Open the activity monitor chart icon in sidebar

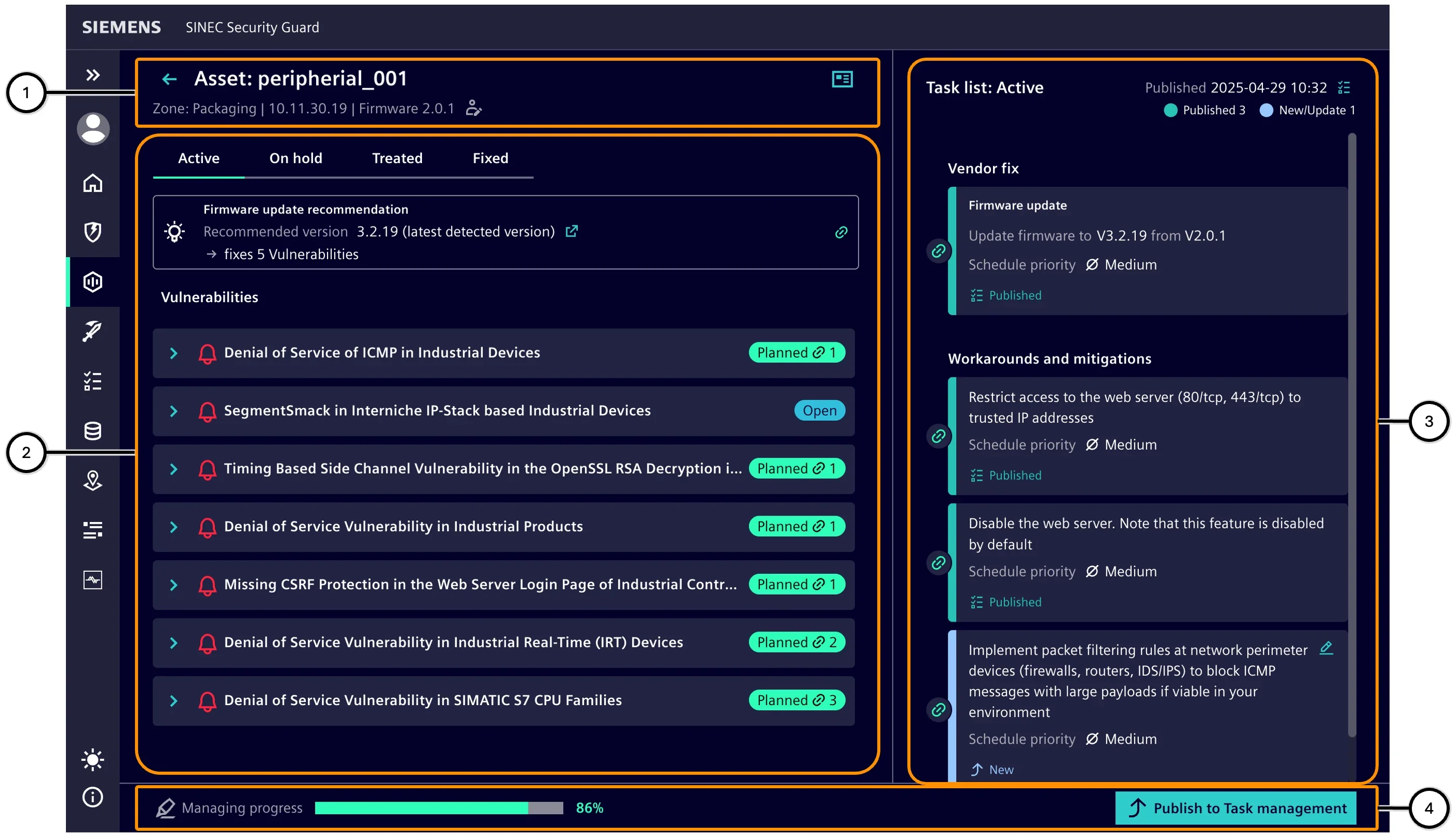[x=93, y=580]
